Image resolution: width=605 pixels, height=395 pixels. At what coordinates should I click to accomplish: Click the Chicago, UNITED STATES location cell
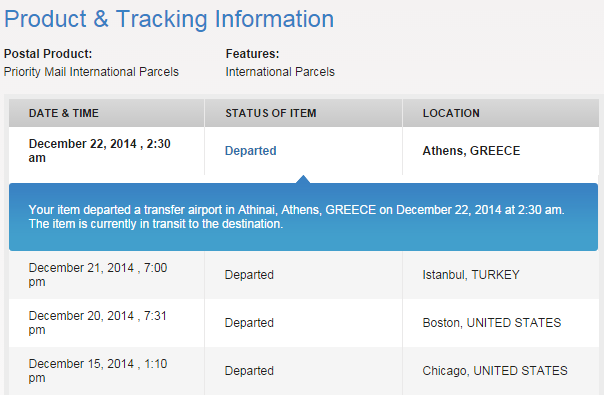(495, 371)
